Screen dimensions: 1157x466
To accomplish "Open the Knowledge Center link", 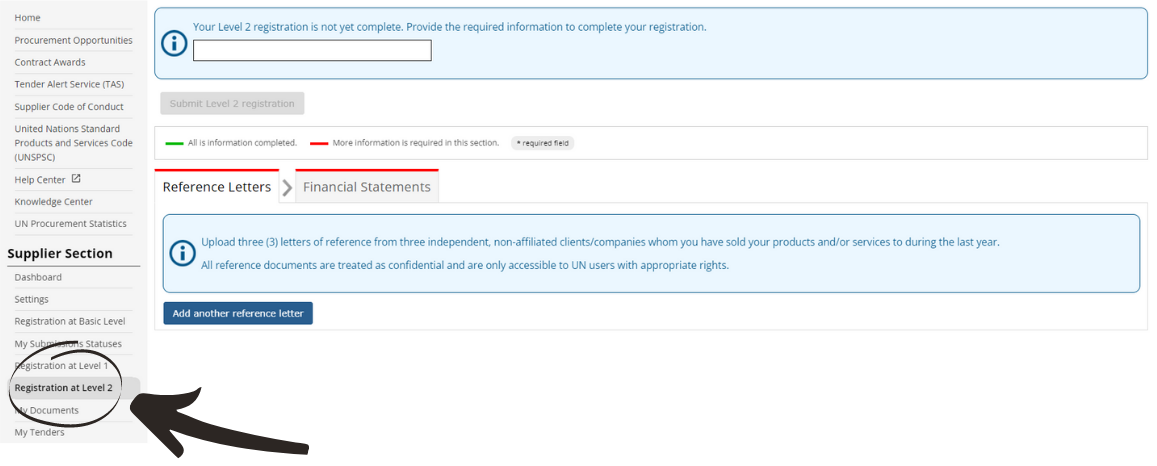I will (x=54, y=201).
